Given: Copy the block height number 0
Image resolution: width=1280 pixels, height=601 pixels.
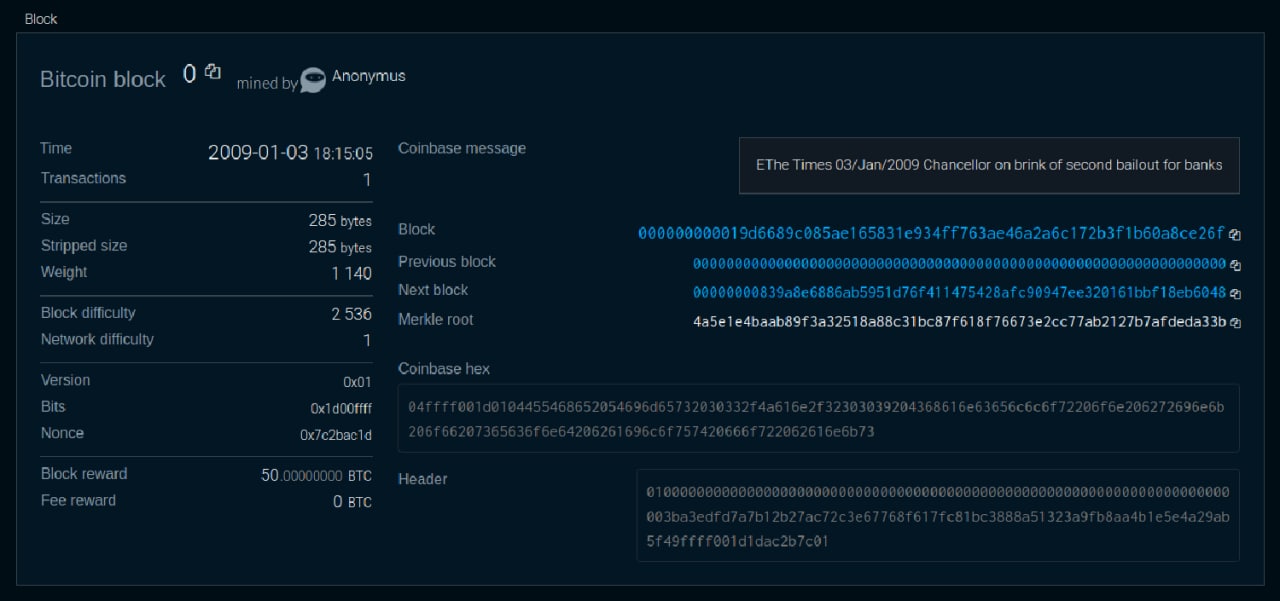Looking at the screenshot, I should 213,72.
